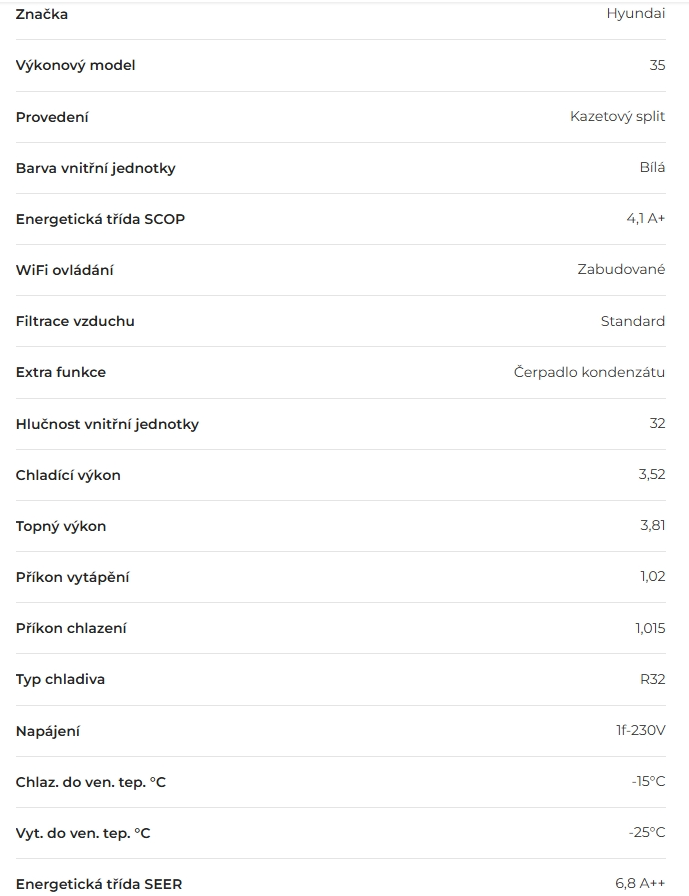Click the Výkonový model label

click(75, 65)
